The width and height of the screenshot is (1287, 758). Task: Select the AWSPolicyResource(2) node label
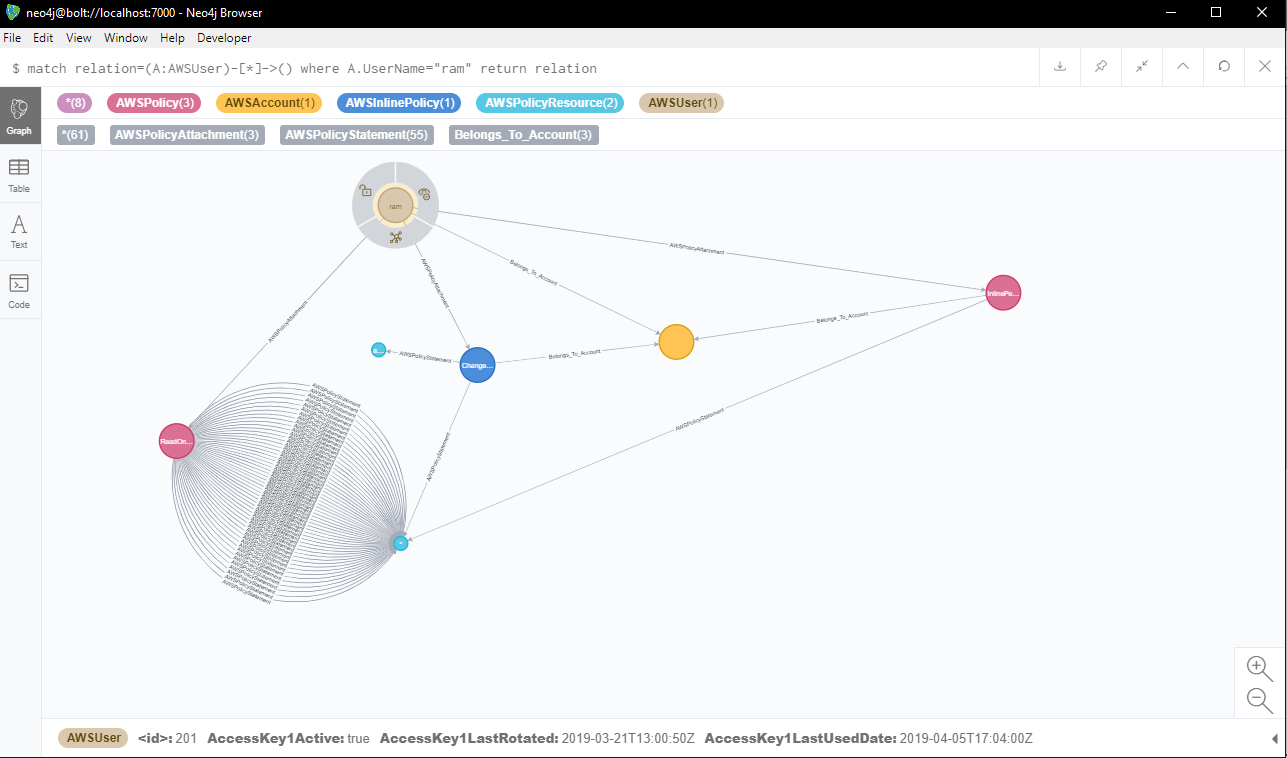click(x=549, y=103)
